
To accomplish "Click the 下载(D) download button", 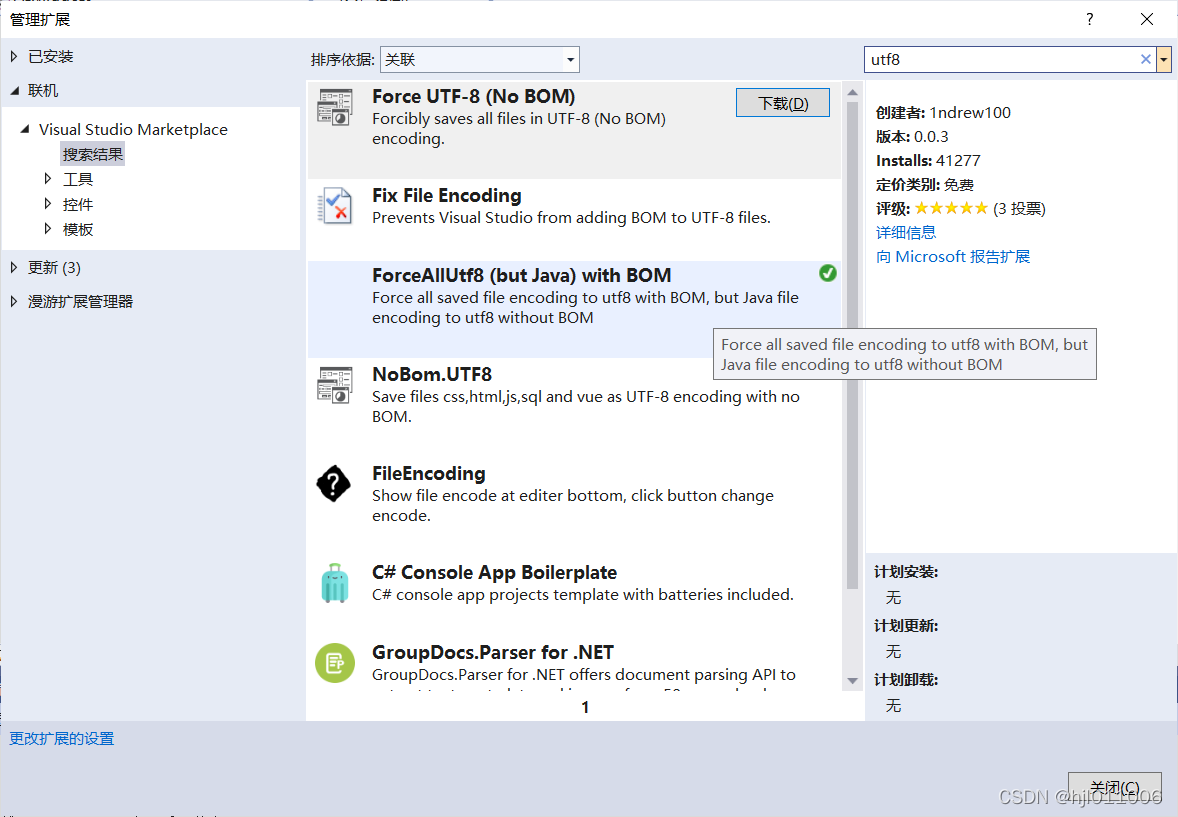I will click(x=782, y=103).
